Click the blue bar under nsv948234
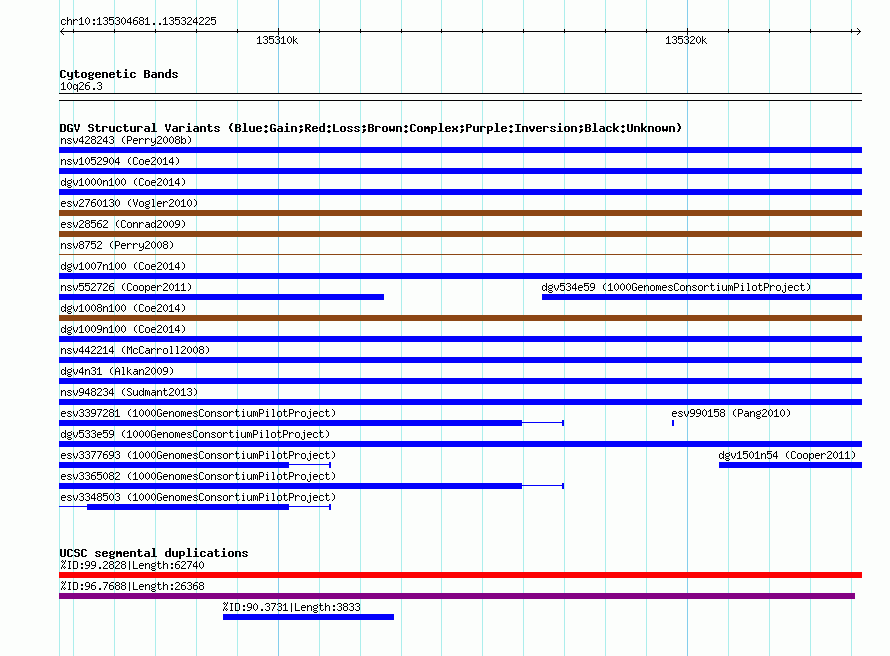 460,402
